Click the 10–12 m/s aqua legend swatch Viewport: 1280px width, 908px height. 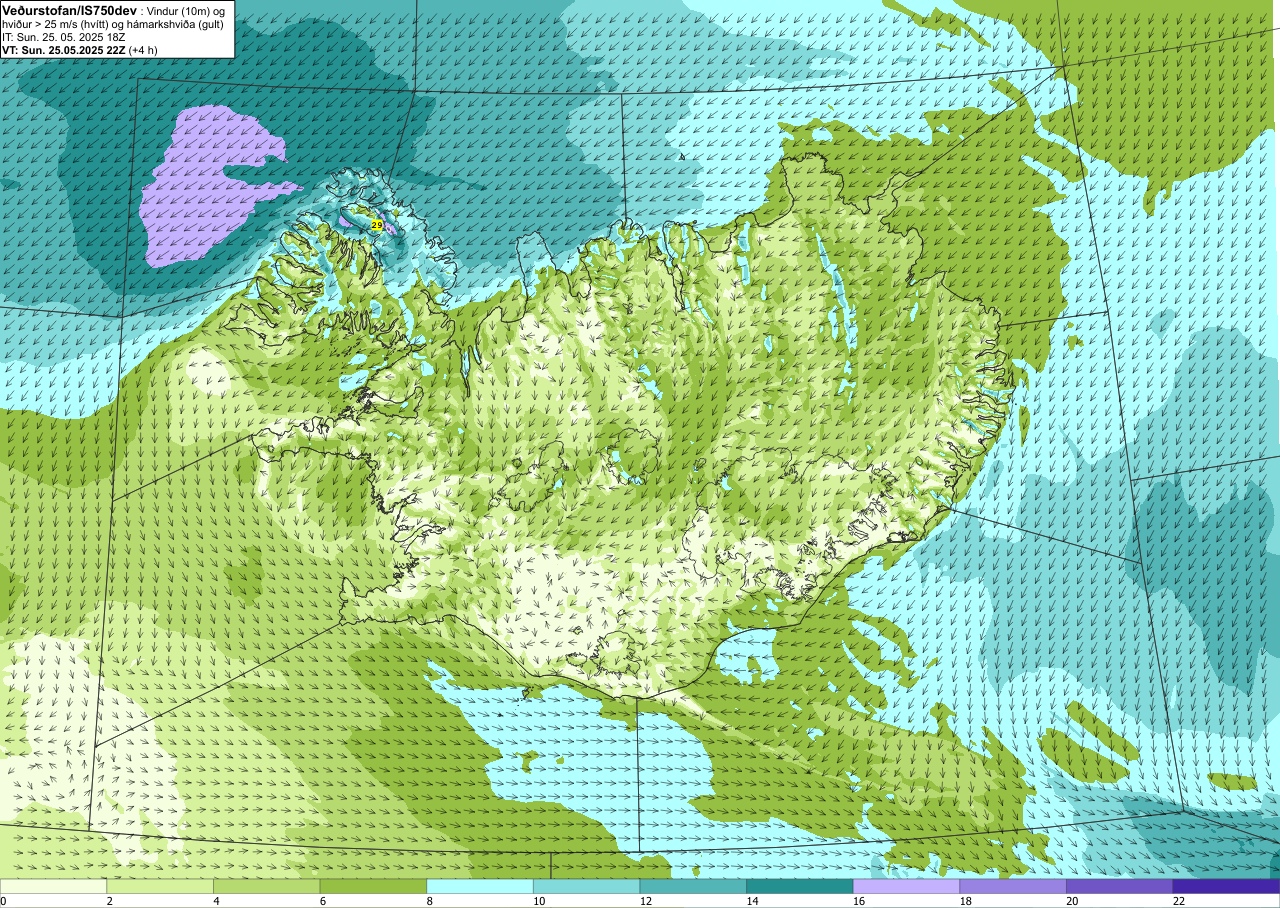tap(587, 886)
